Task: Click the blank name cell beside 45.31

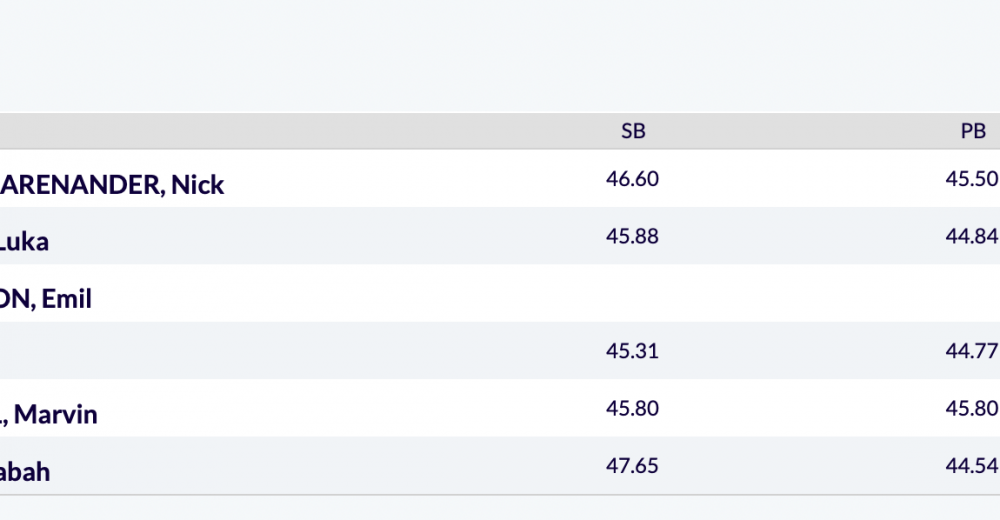Action: tap(128, 351)
